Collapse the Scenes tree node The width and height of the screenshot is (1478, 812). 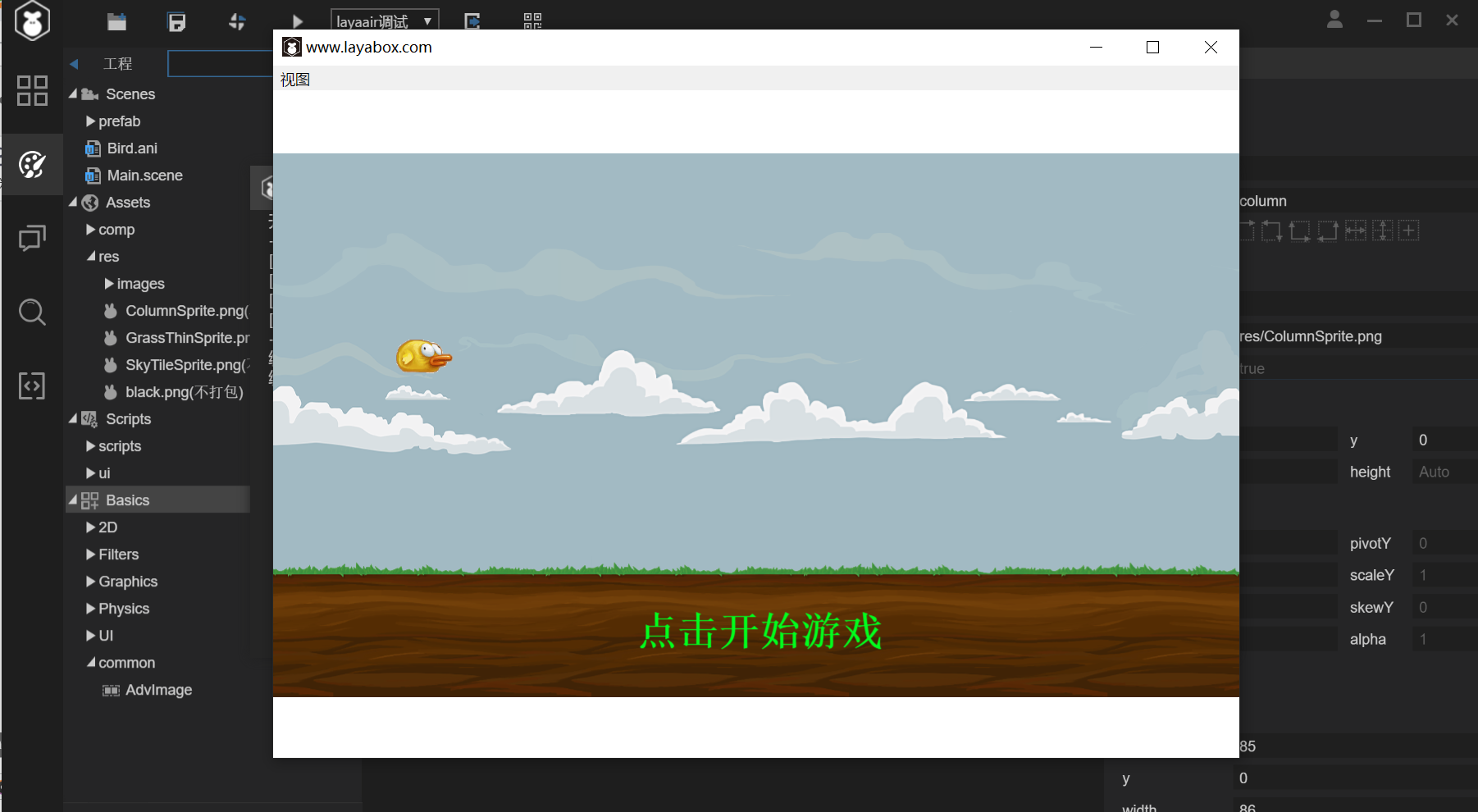coord(73,94)
